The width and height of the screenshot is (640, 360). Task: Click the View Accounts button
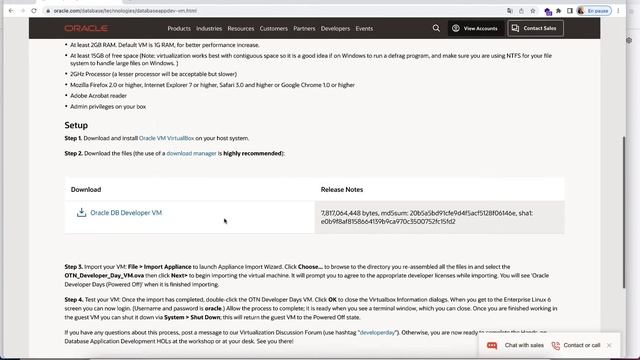coord(475,28)
